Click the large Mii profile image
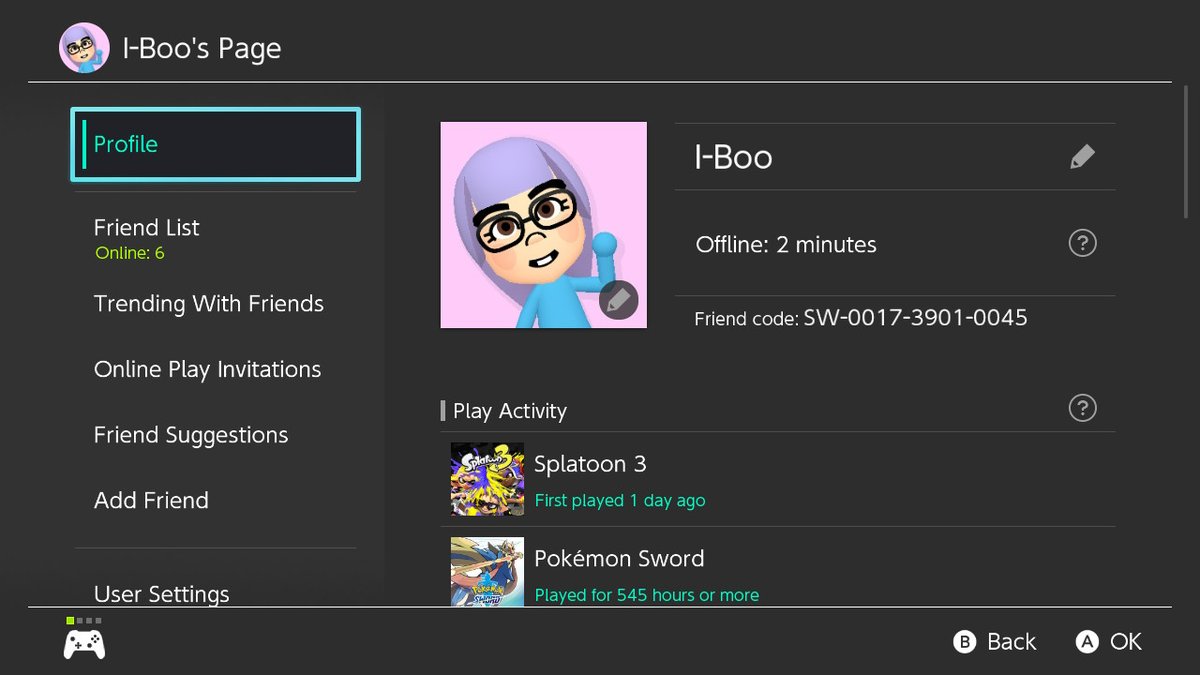 pos(544,225)
